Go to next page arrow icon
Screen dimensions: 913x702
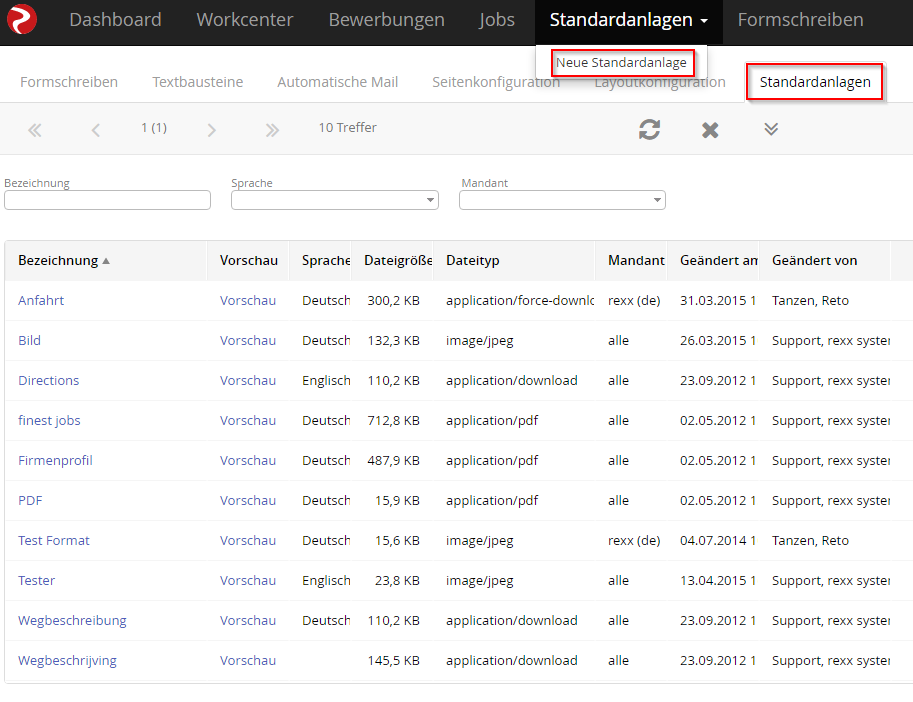[211, 130]
